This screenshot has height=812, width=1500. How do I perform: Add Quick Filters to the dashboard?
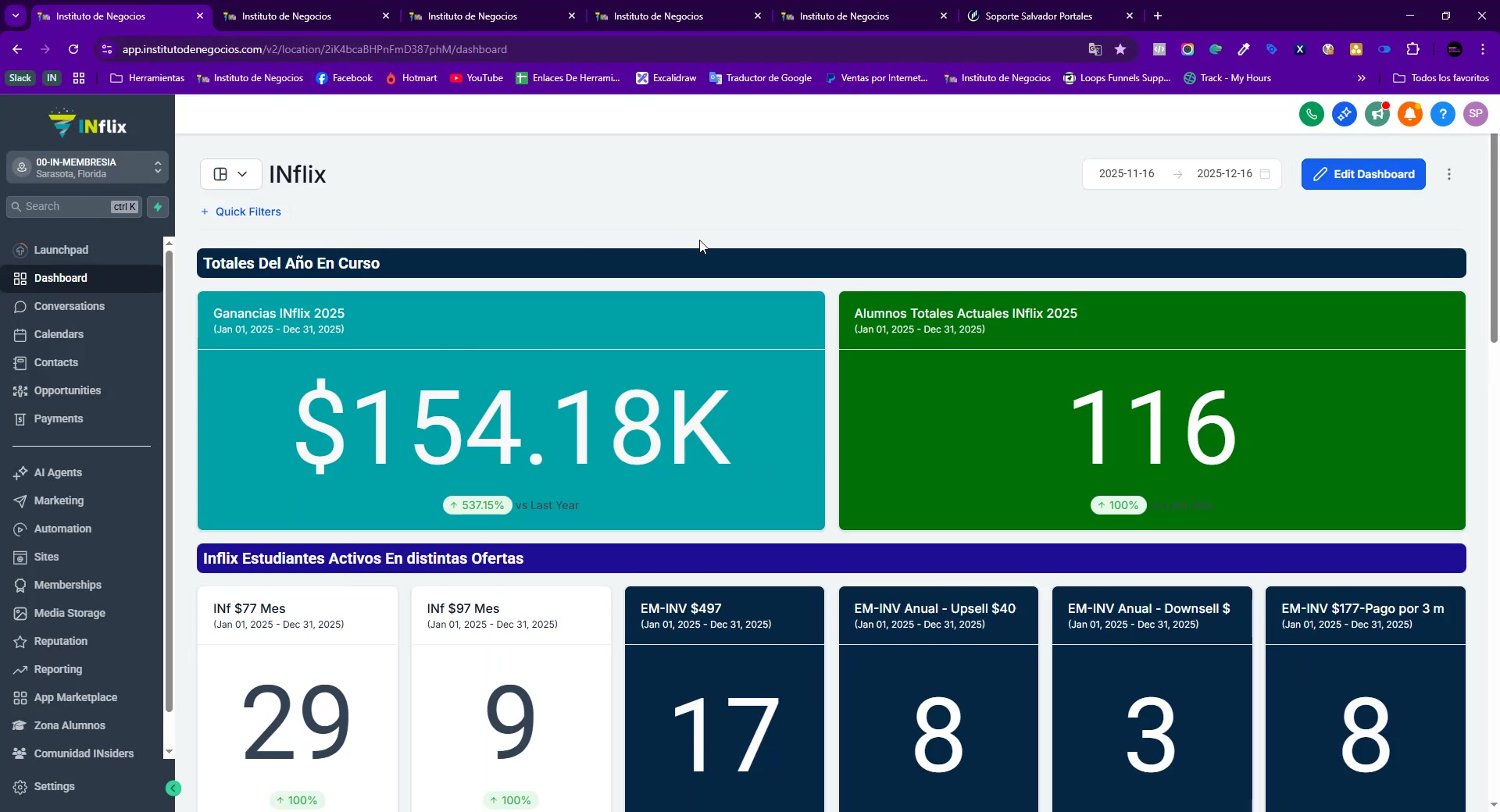(241, 212)
